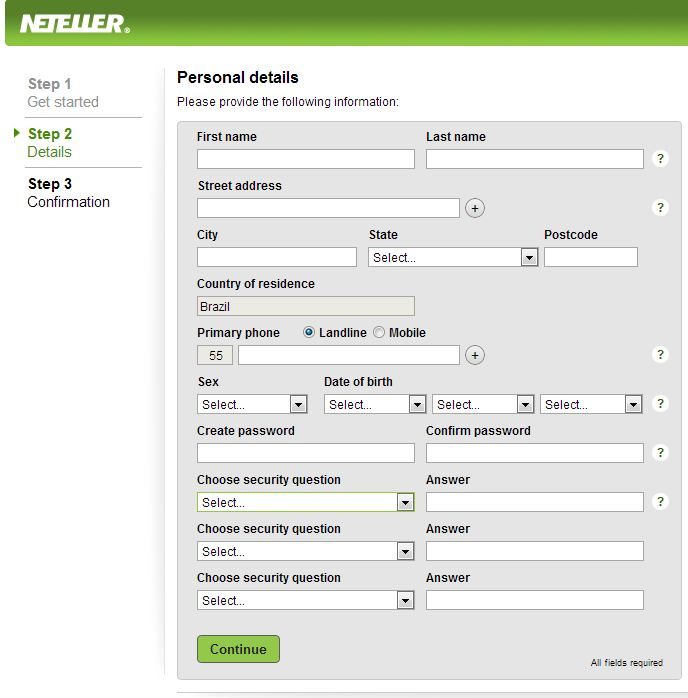Select the Mobile radio button

click(379, 332)
